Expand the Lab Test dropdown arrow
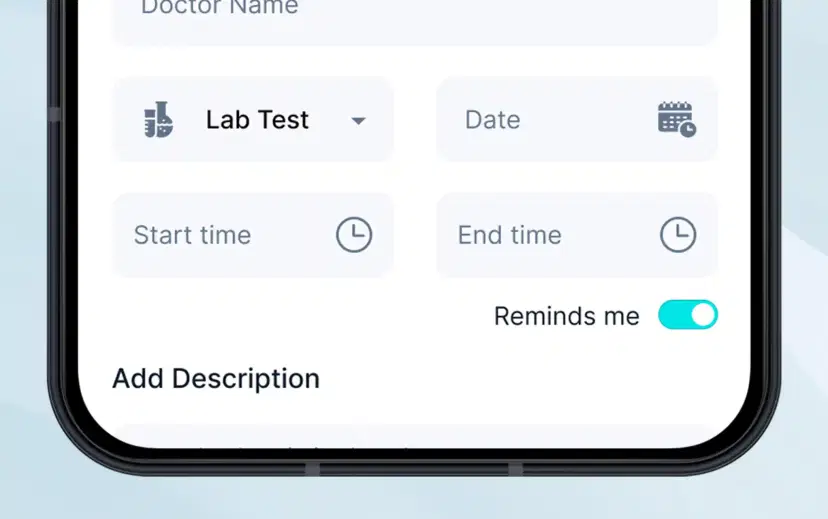Screen dimensions: 828x519 pyautogui.click(x=358, y=121)
